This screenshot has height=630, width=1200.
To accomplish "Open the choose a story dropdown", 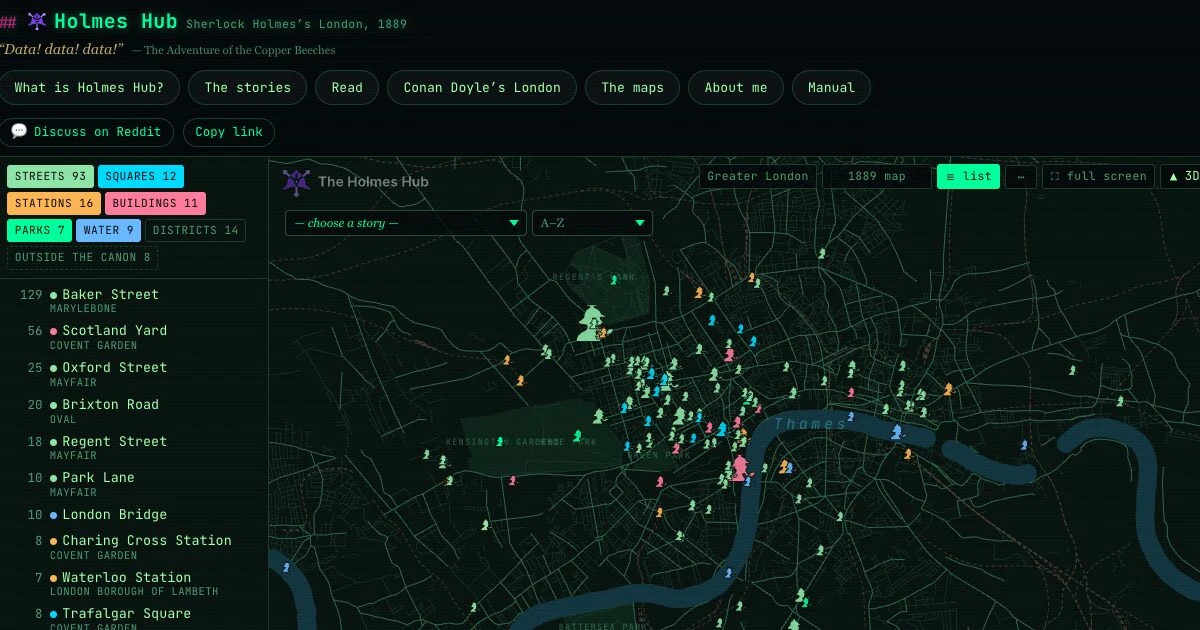I will point(406,223).
